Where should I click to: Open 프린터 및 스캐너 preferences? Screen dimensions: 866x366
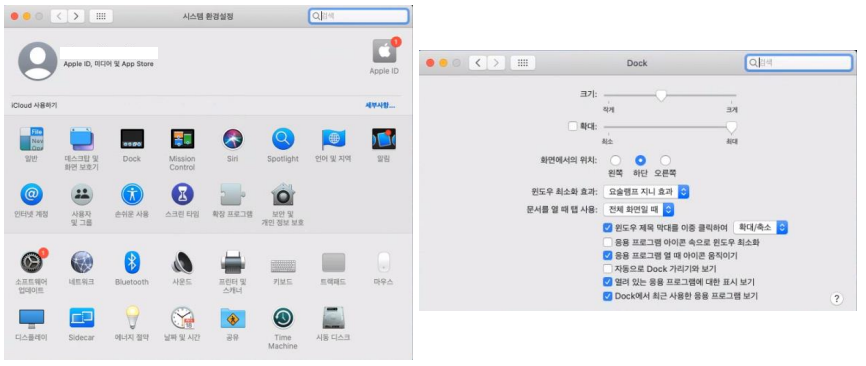[233, 262]
